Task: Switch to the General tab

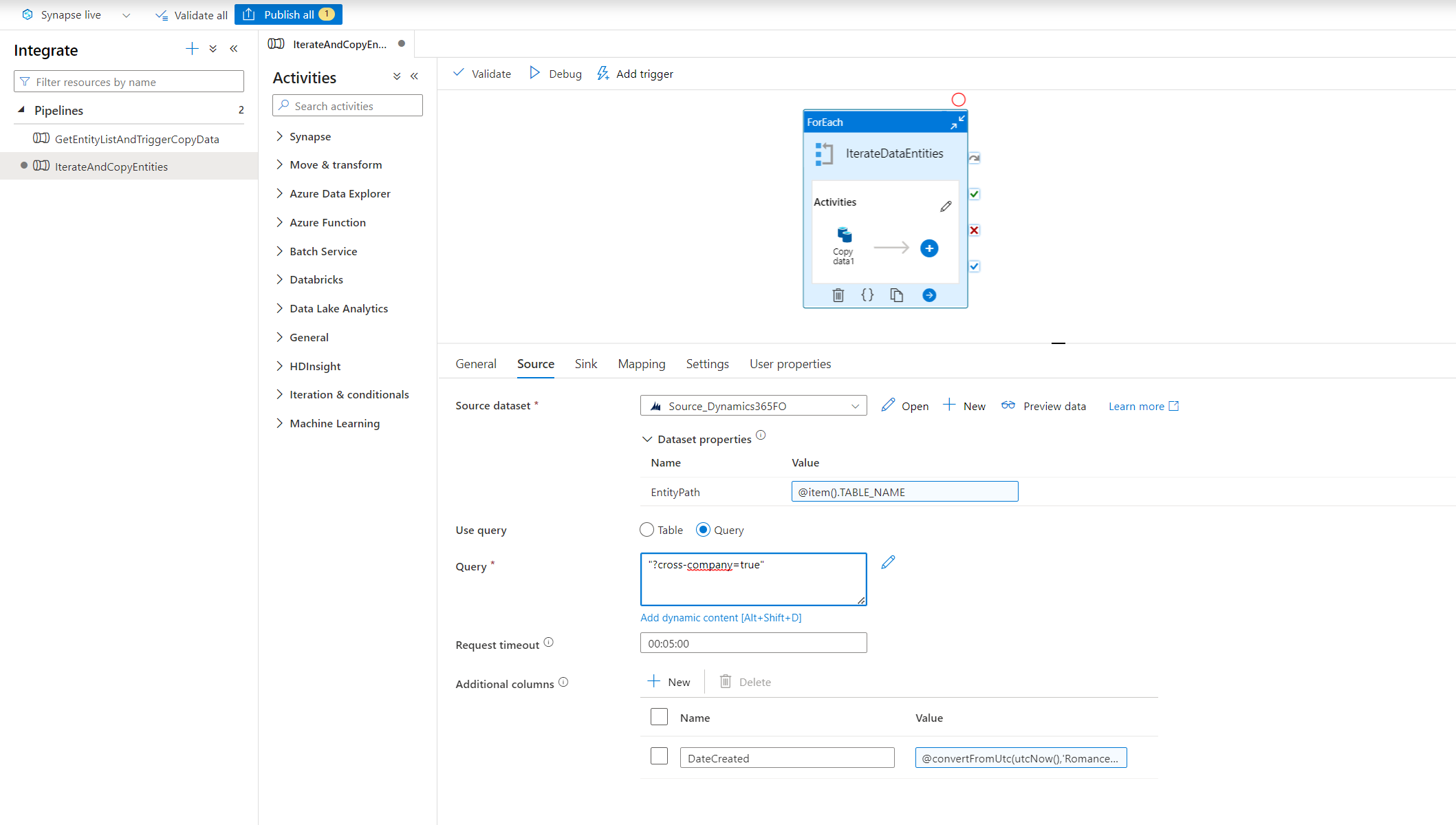Action: pos(476,364)
